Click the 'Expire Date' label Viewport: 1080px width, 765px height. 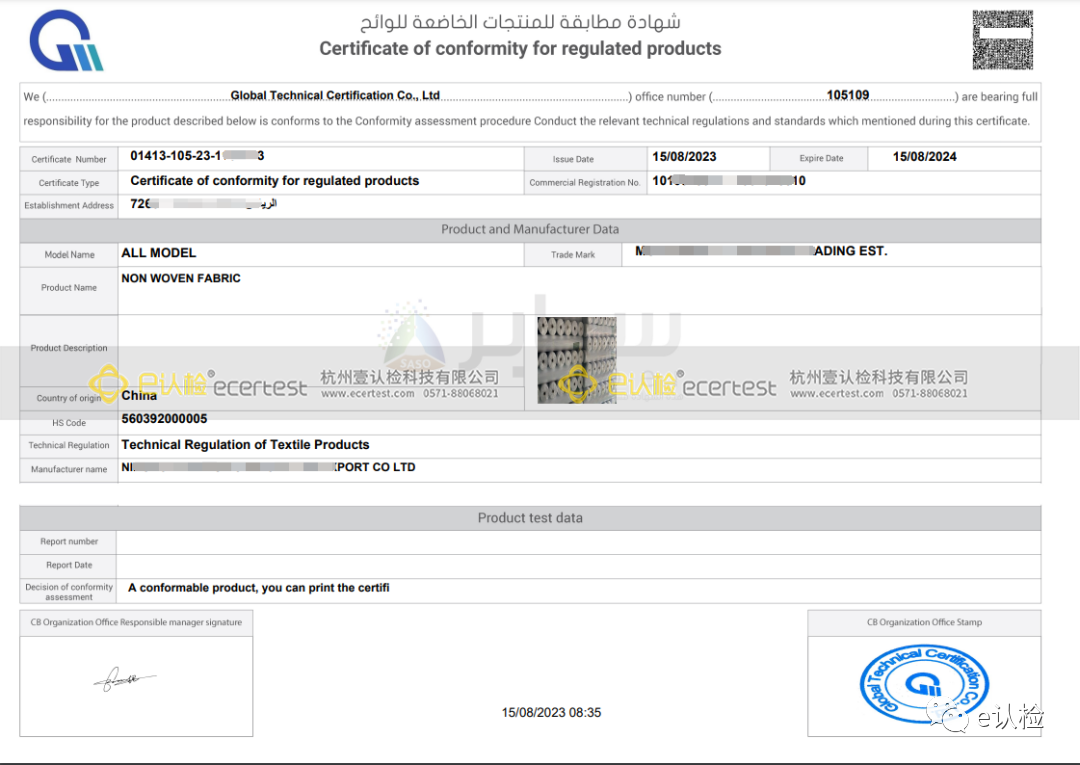pyautogui.click(x=821, y=158)
